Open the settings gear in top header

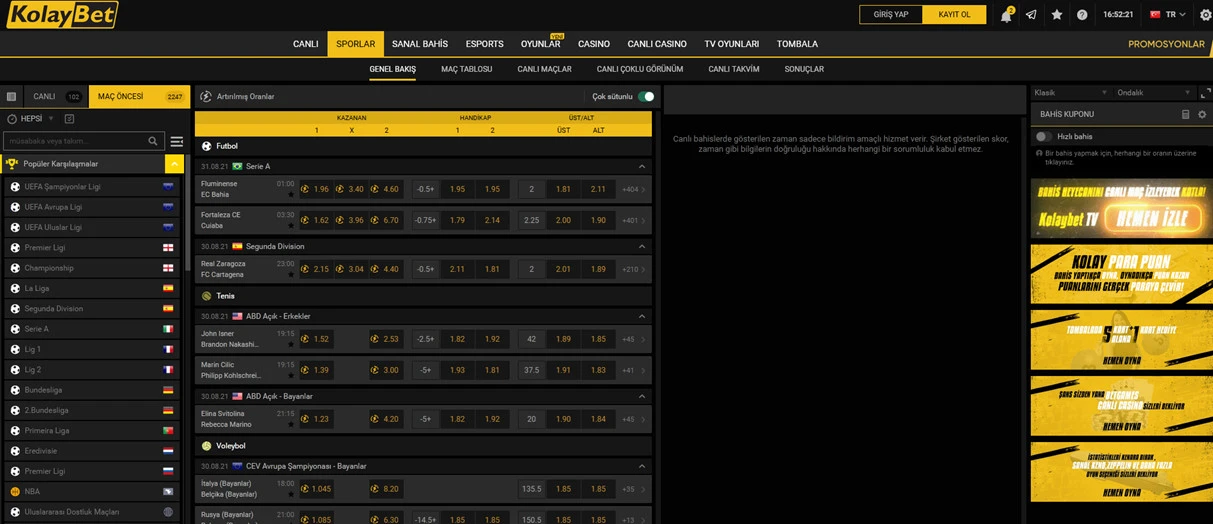click(x=1204, y=15)
